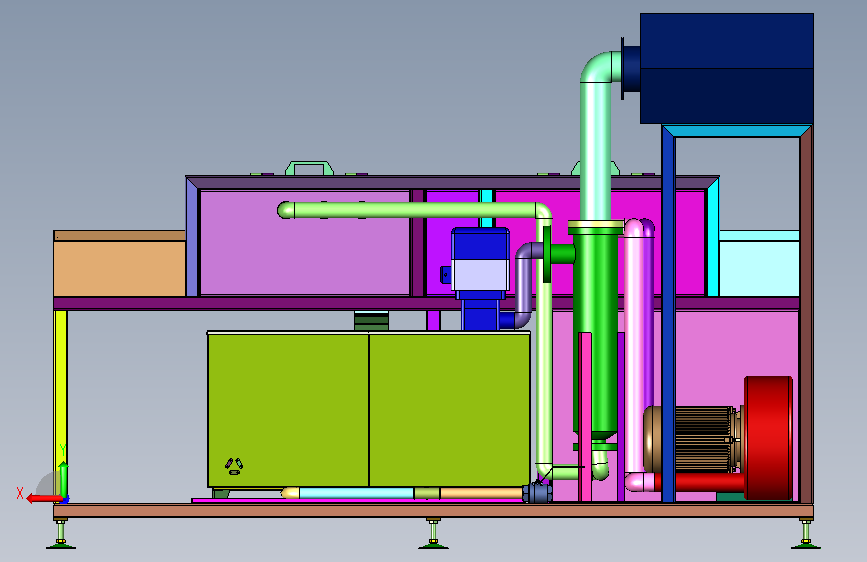Click the red blower housing
The height and width of the screenshot is (562, 867).
pos(769,438)
